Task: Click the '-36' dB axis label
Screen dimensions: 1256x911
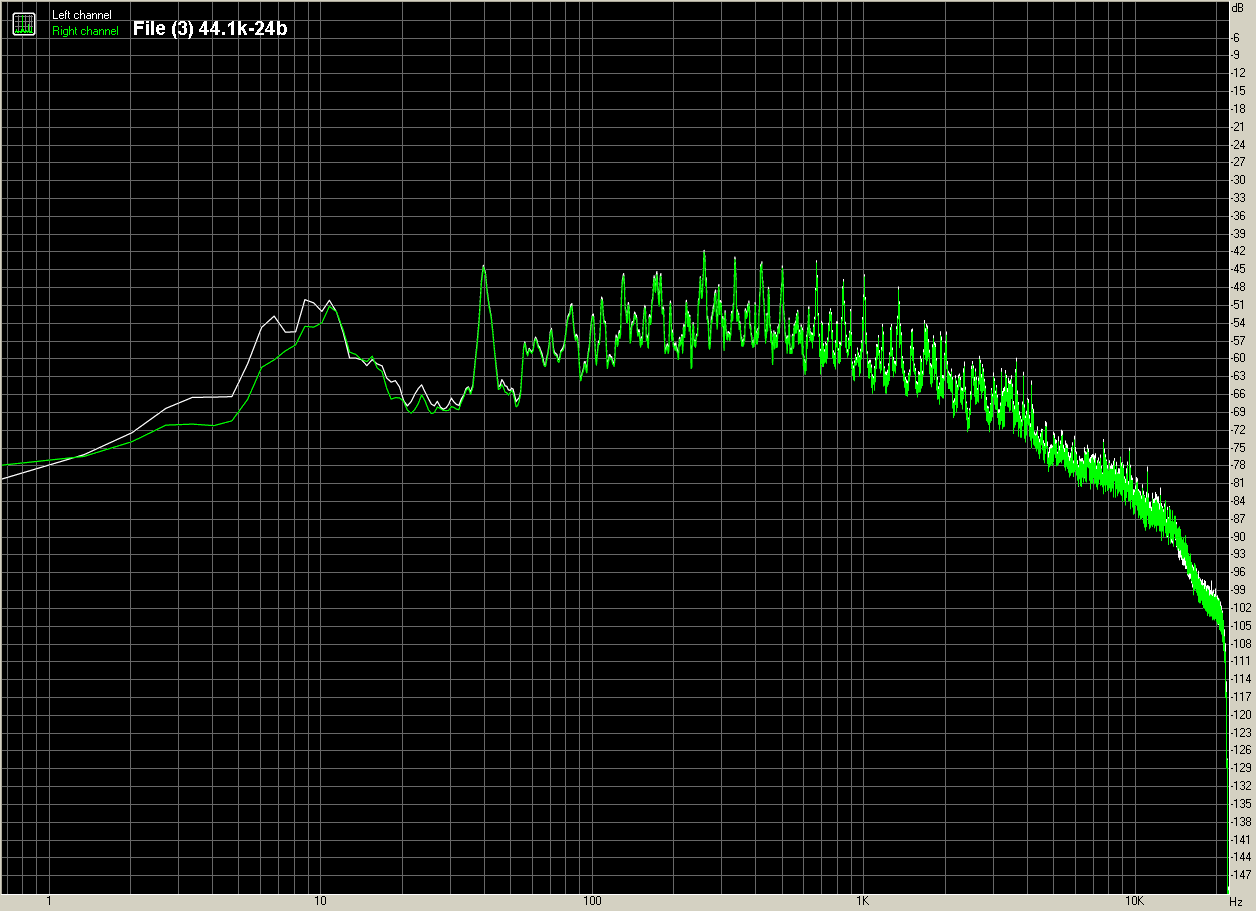Action: pos(1239,215)
